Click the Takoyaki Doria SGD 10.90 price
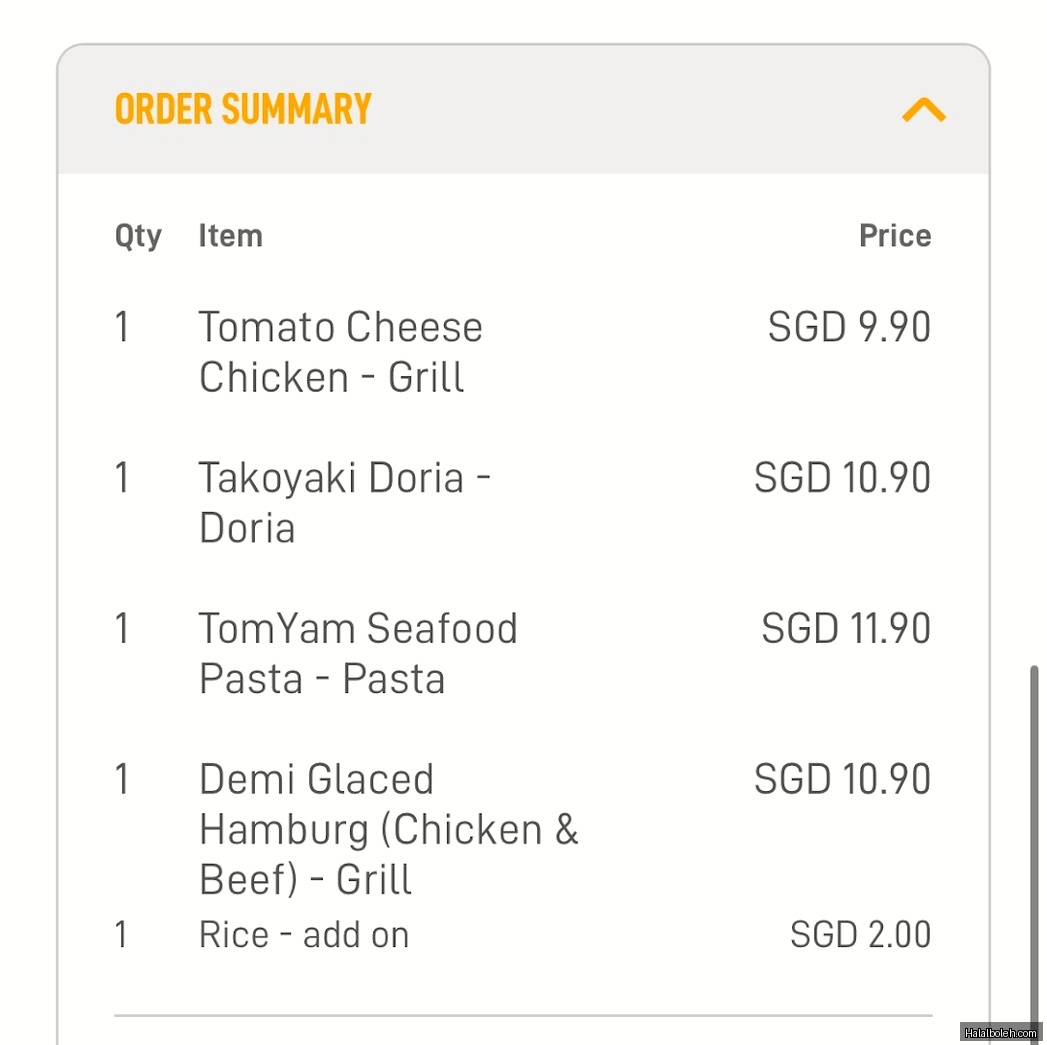 pyautogui.click(x=842, y=478)
